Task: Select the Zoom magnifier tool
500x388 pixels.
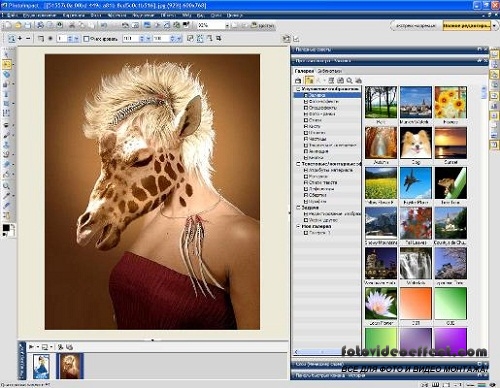Action: coord(6,186)
